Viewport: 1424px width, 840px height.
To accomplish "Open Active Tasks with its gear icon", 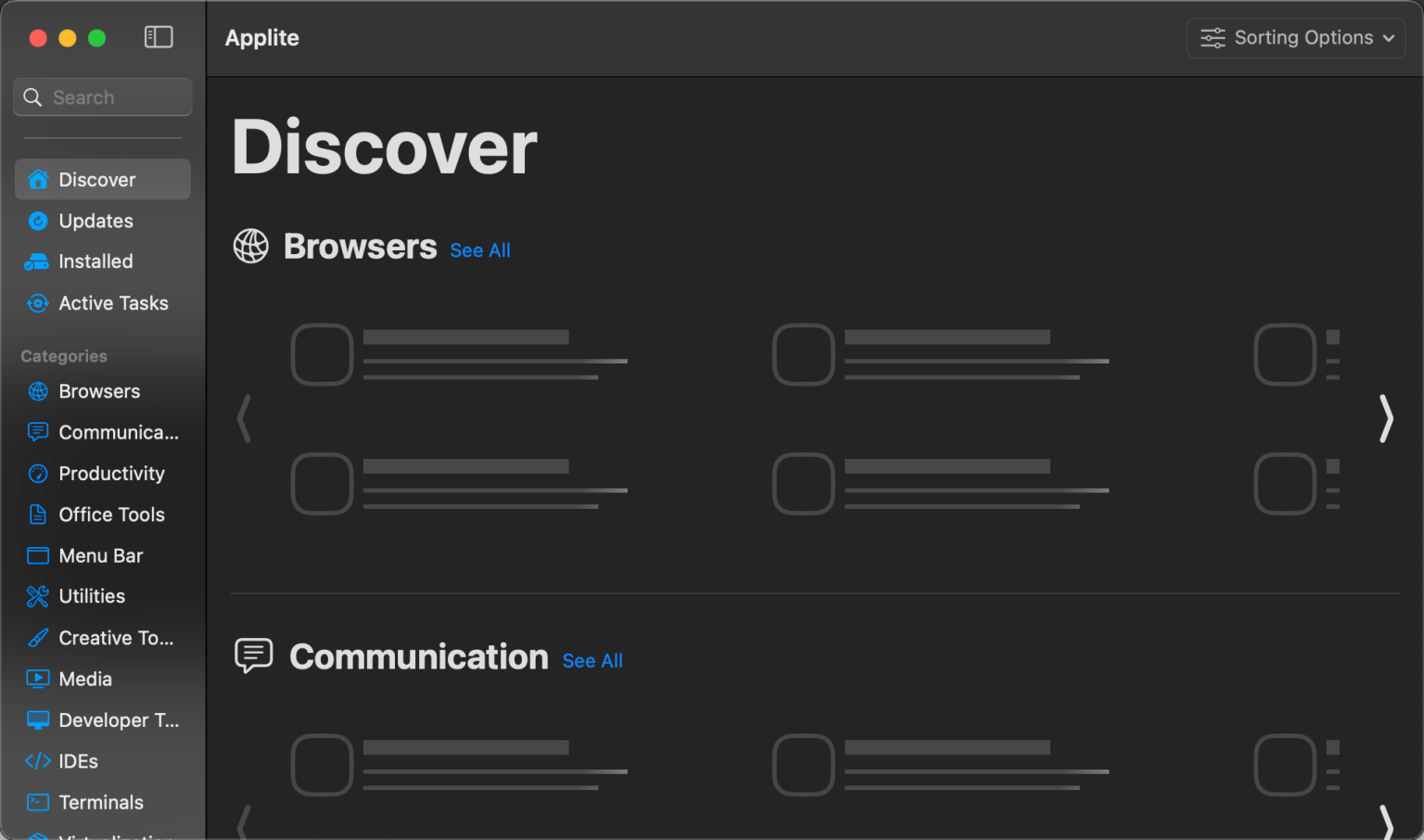I will [x=37, y=303].
